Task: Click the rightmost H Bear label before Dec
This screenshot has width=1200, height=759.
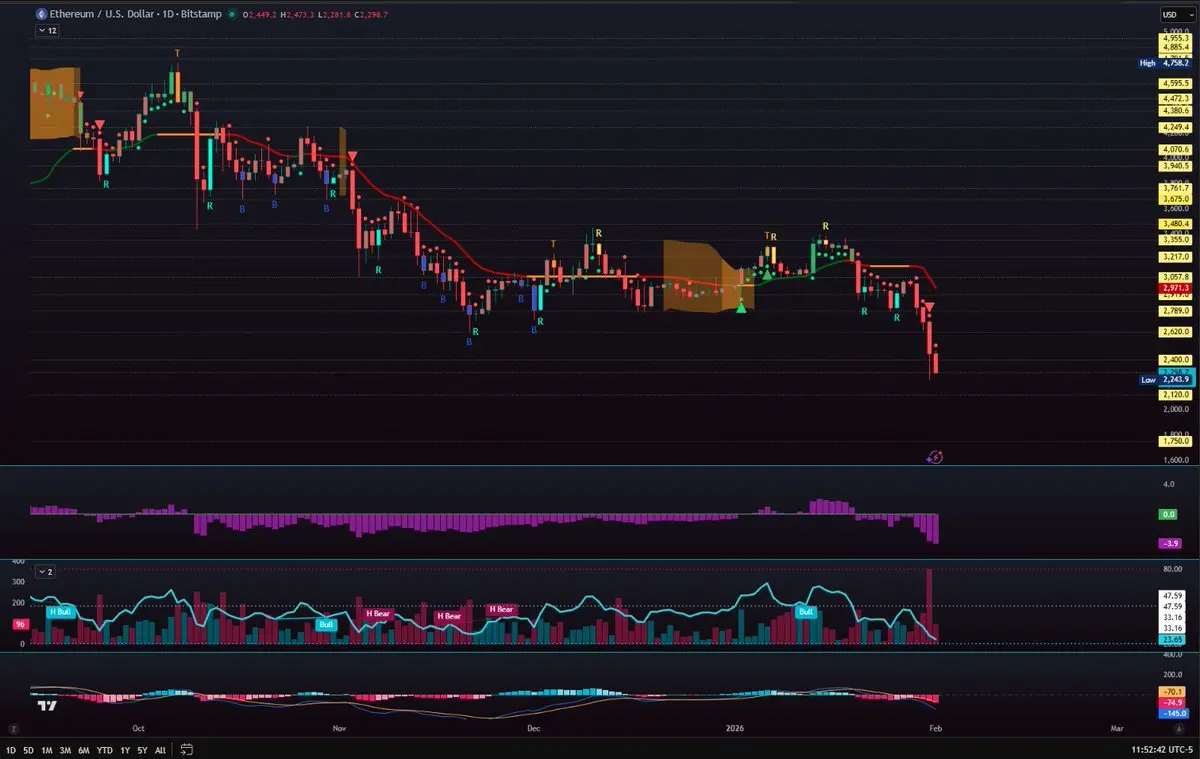Action: [x=500, y=609]
